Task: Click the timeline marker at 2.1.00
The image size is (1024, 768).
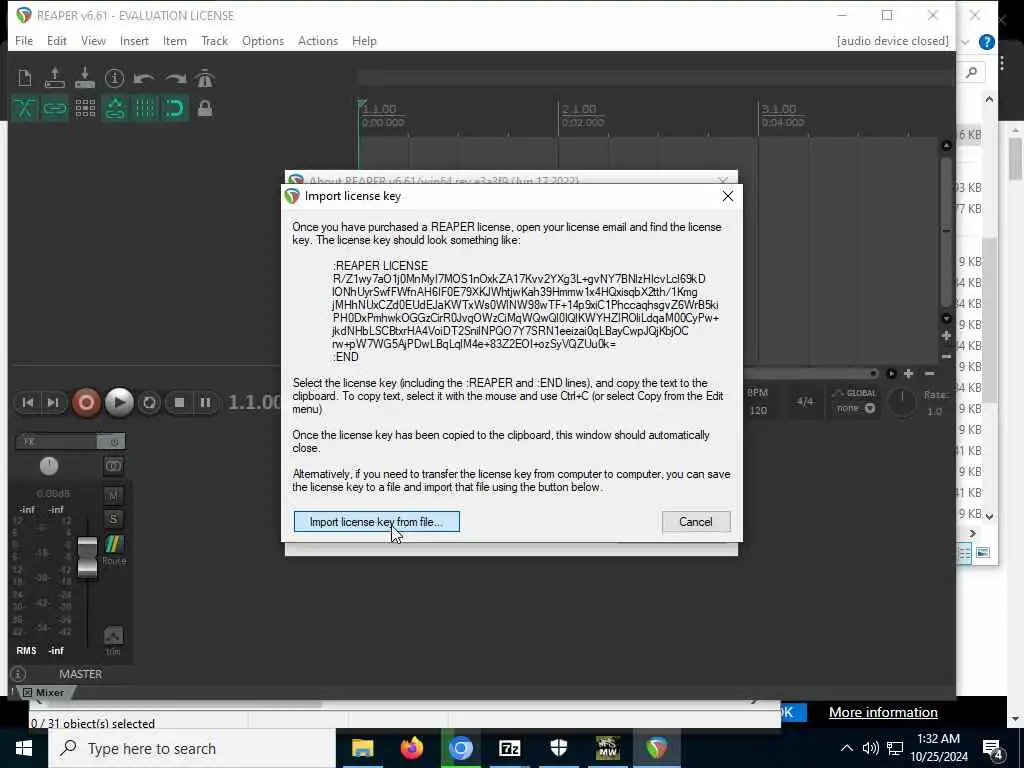Action: point(579,109)
